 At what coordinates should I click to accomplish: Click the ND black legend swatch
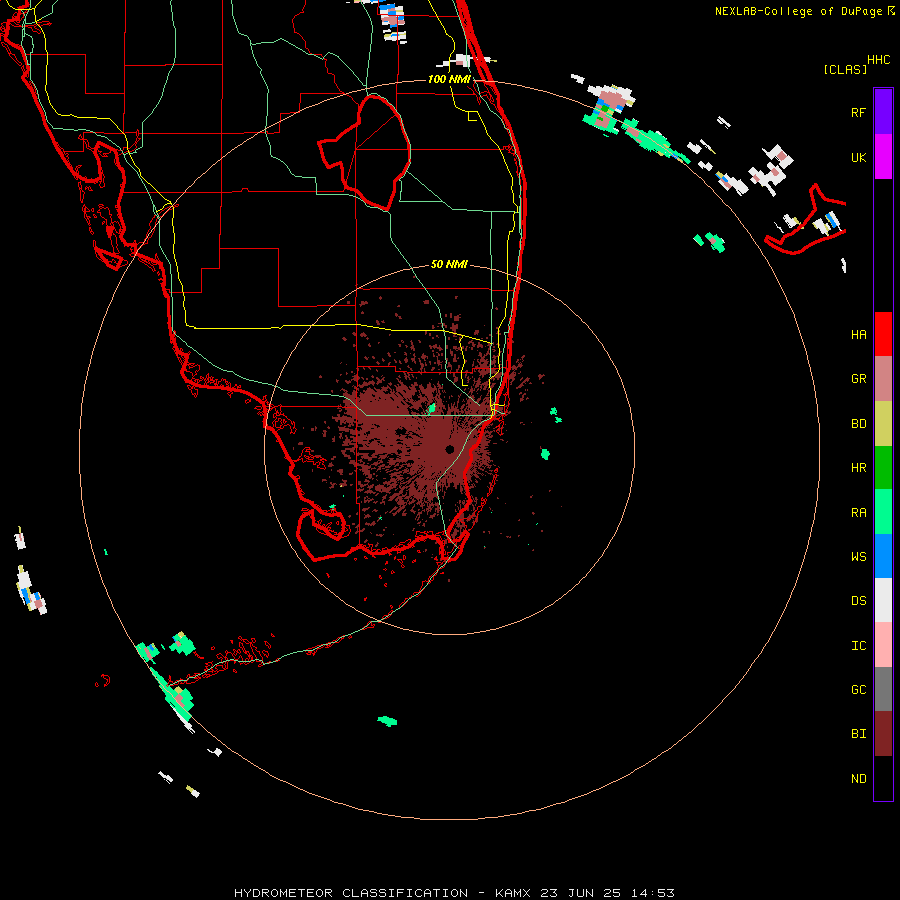(883, 778)
